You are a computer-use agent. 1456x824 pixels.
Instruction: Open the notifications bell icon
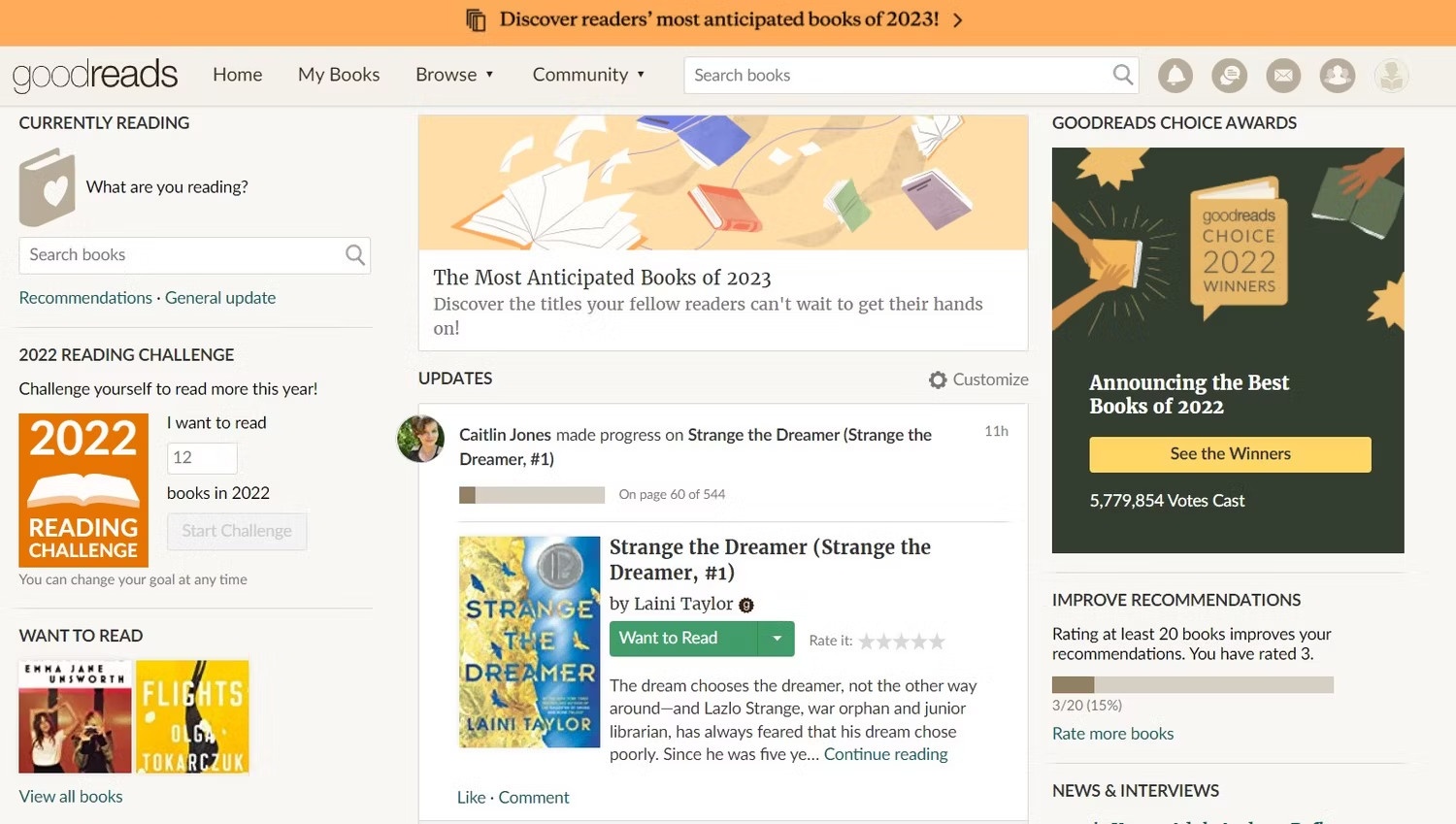point(1175,76)
